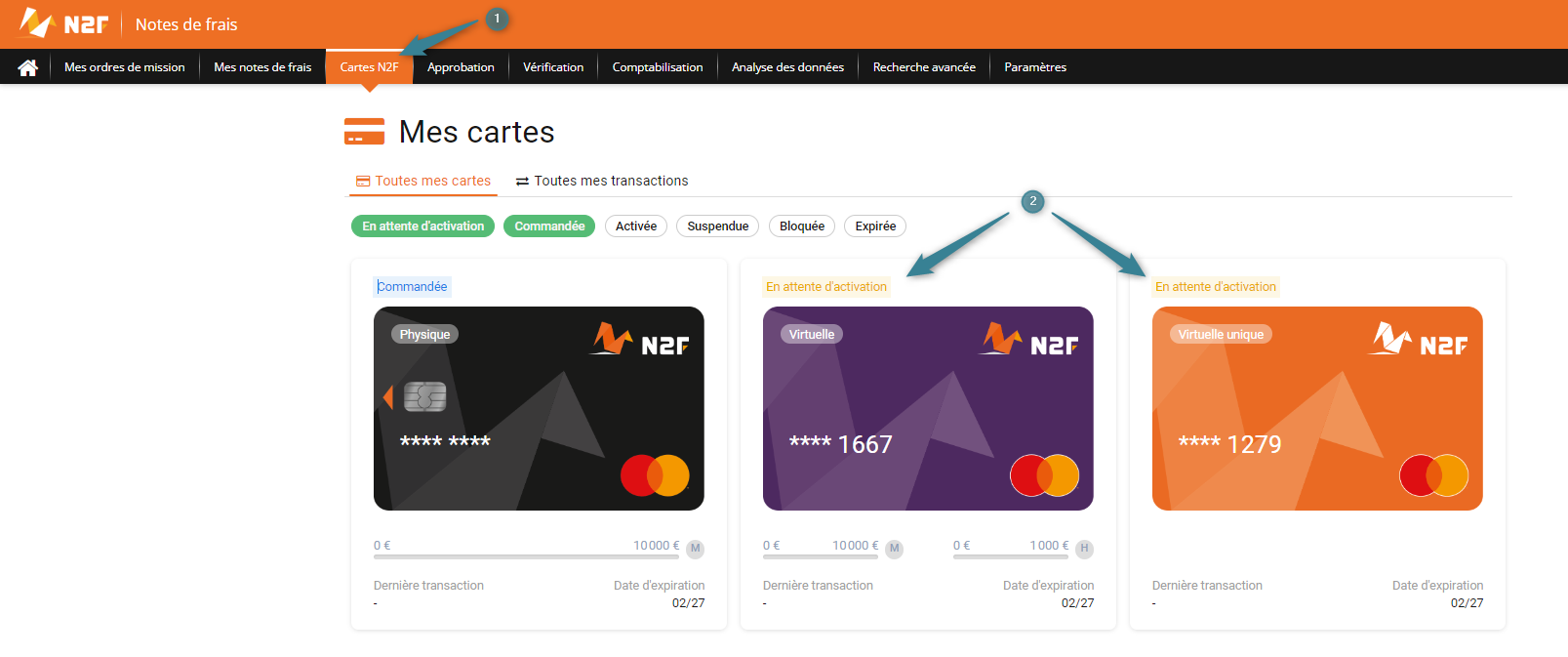1568x657 pixels.
Task: Click the masked number on the Physique card
Action: point(445,441)
